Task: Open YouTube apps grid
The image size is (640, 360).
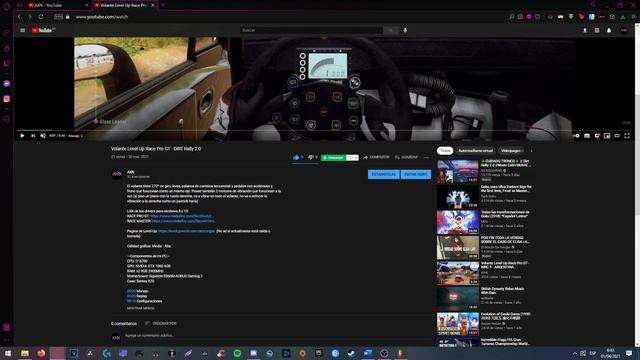Action: (597, 30)
